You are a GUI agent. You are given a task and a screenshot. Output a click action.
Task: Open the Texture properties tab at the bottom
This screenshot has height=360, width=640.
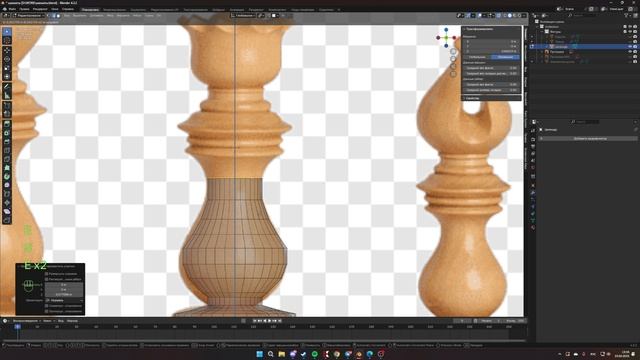click(x=533, y=227)
